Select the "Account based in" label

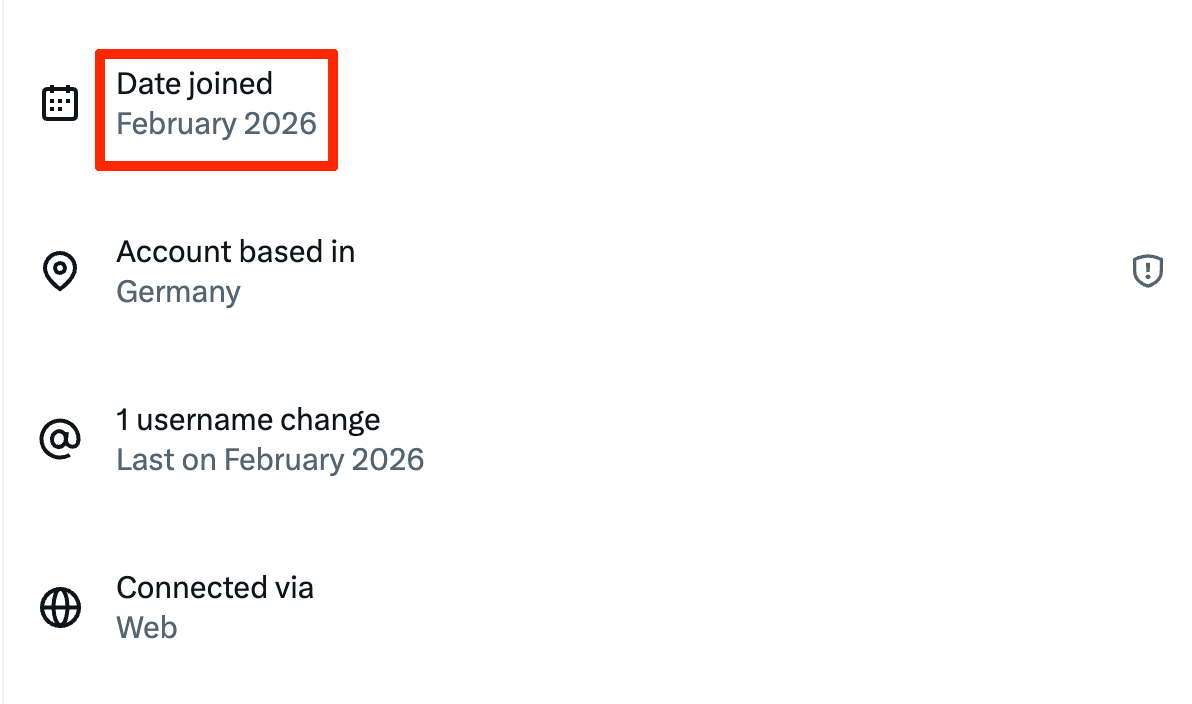click(235, 251)
